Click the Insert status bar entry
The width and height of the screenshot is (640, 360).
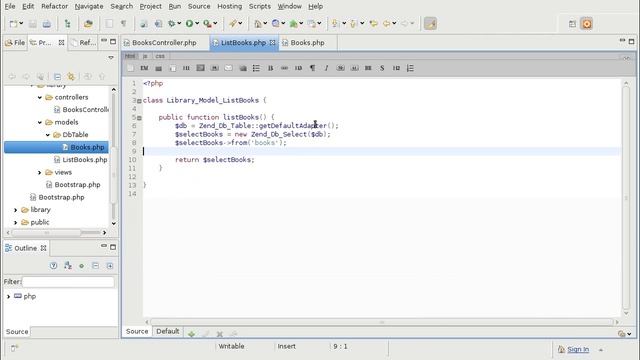pyautogui.click(x=287, y=346)
